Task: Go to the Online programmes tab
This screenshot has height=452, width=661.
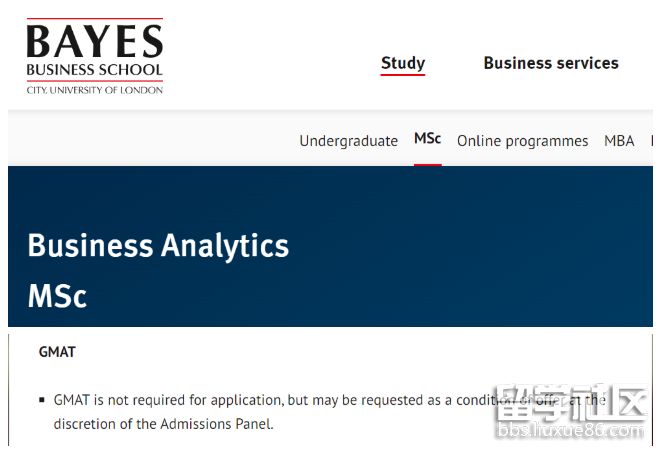Action: point(522,141)
